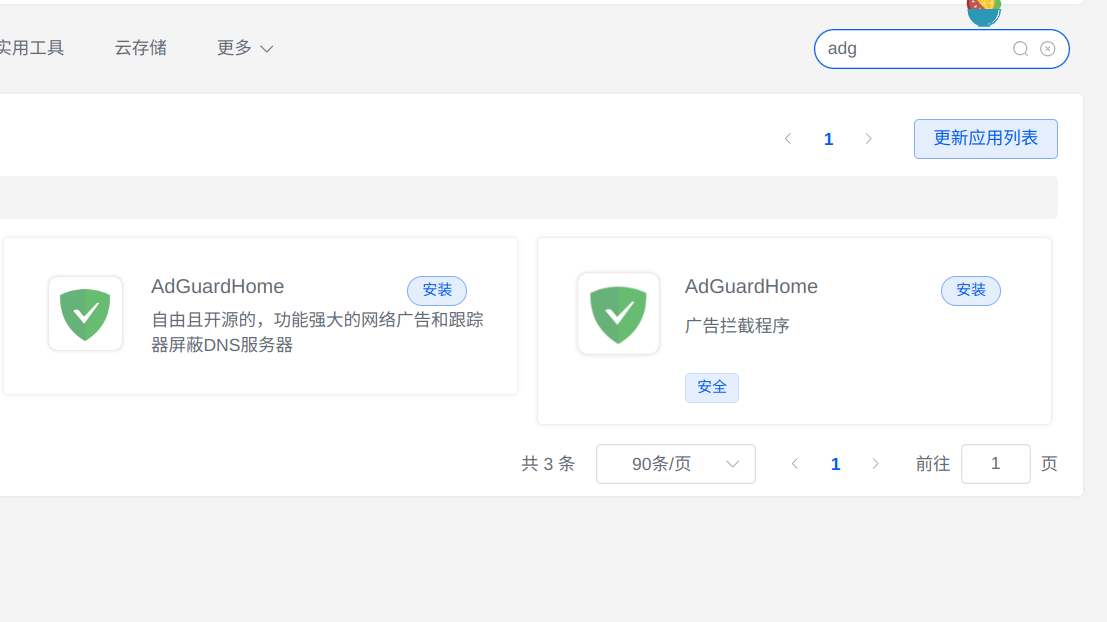This screenshot has width=1107, height=622.
Task: Click the 共 3 条 total count
Action: (548, 464)
